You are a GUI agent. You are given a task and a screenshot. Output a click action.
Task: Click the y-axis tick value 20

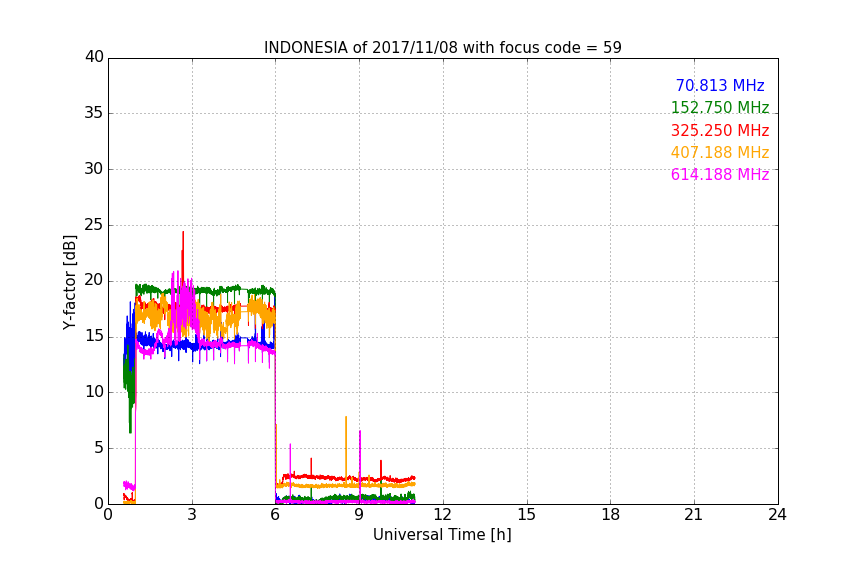[x=94, y=280]
